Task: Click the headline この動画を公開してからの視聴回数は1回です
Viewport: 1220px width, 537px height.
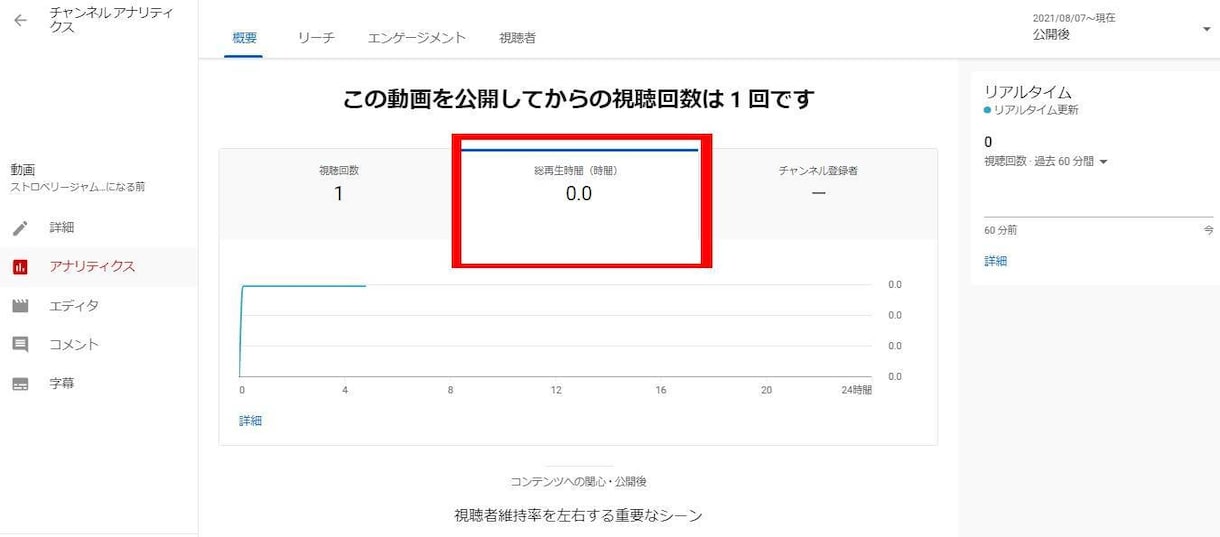Action: 578,99
